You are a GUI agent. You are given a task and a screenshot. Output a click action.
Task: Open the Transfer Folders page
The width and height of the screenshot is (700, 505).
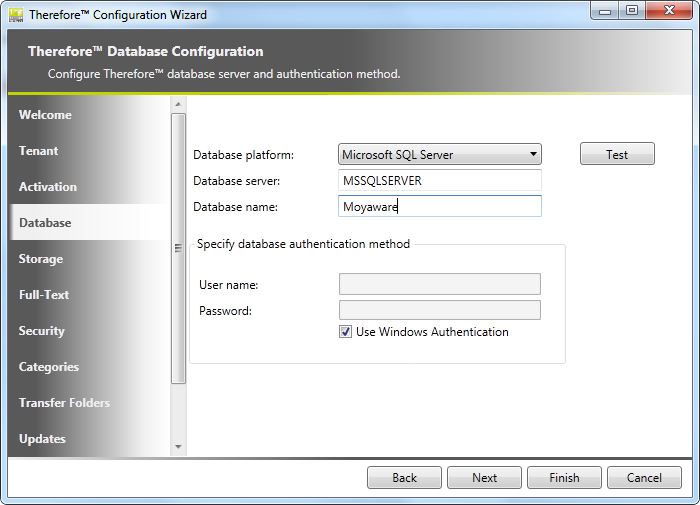[x=64, y=403]
